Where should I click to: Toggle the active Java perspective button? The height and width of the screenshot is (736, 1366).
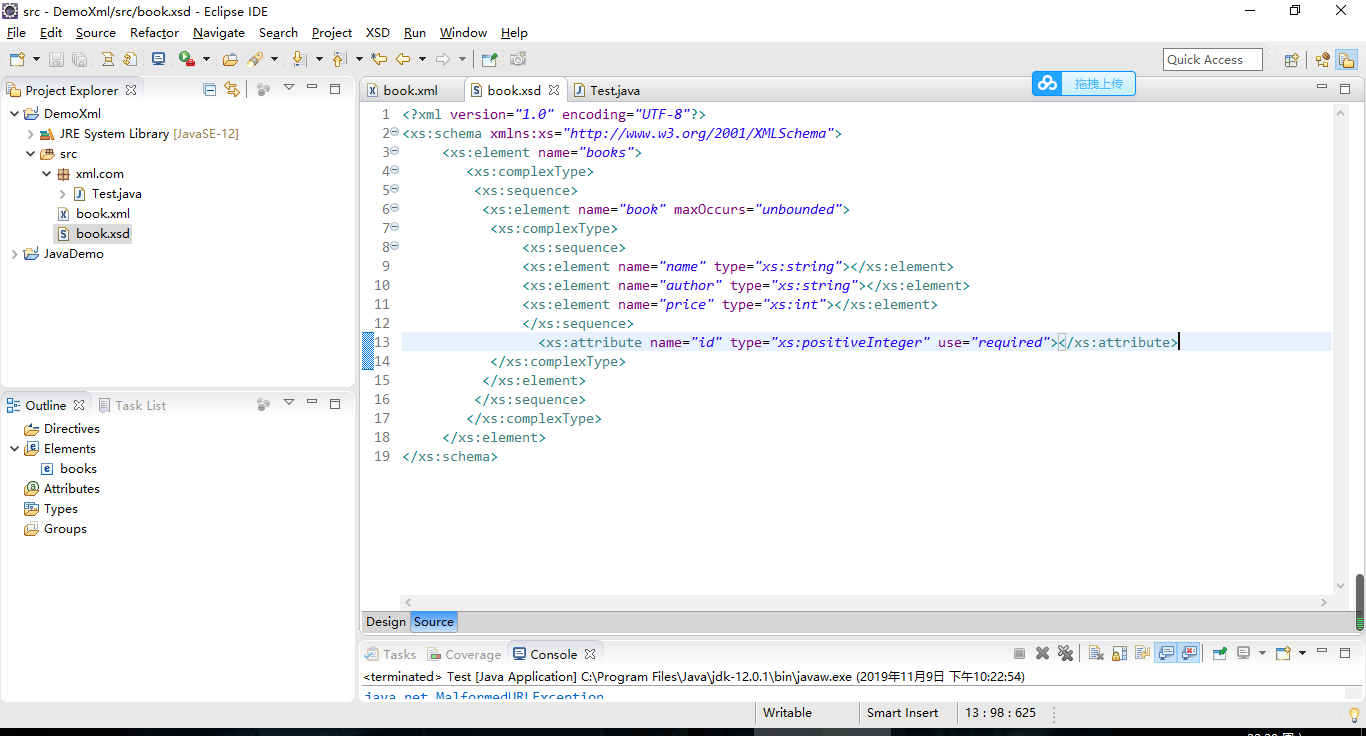click(1346, 60)
